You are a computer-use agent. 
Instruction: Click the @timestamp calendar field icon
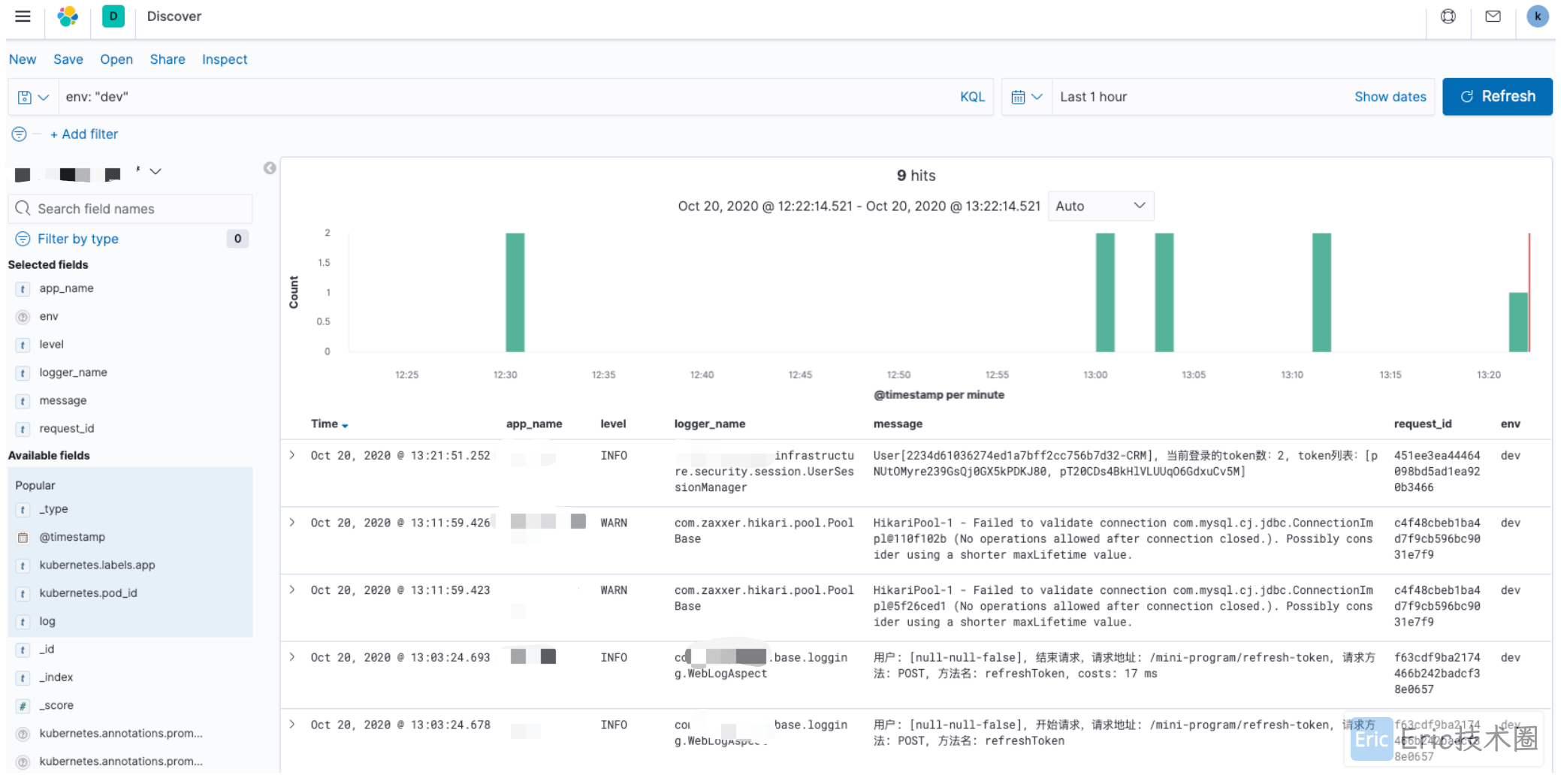point(23,538)
